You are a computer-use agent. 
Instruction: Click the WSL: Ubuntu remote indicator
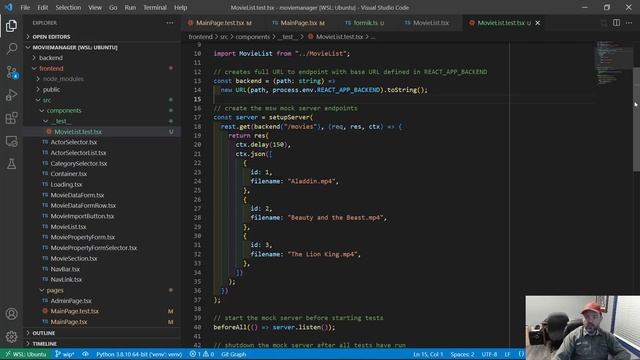[26, 354]
